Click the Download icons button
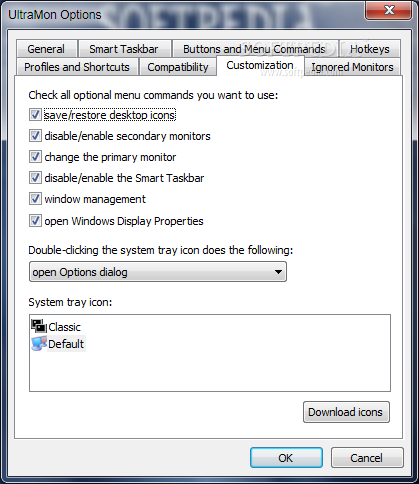Viewport: 419px width, 484px height. click(x=346, y=412)
